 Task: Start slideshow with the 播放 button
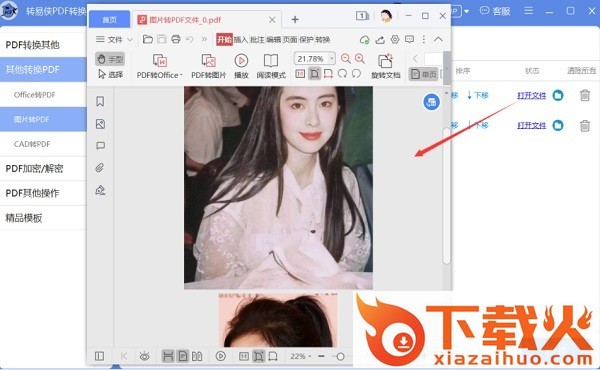pos(241,66)
